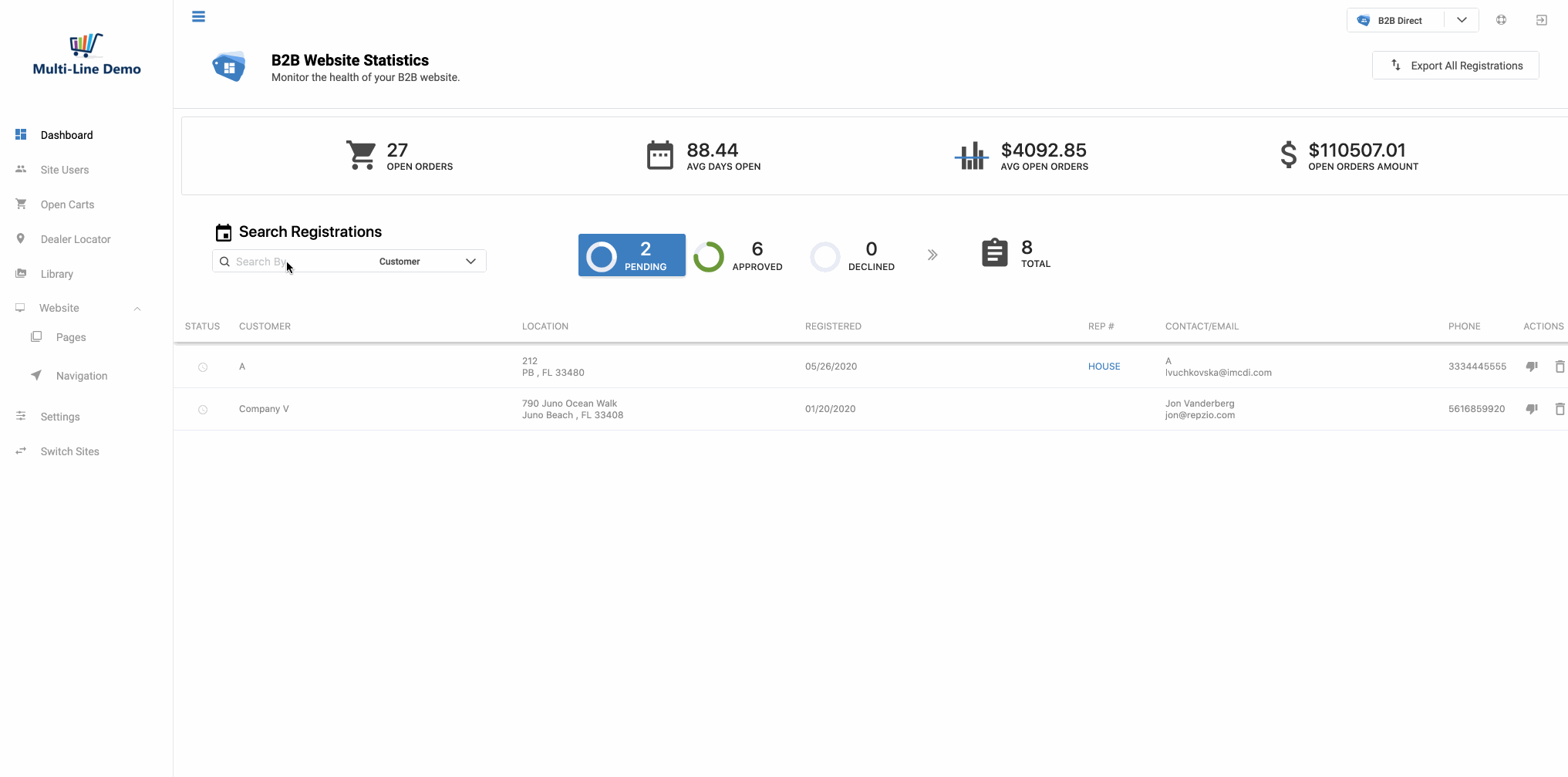The width and height of the screenshot is (1568, 777).
Task: Click pending status clock for Company V
Action: 203,410
